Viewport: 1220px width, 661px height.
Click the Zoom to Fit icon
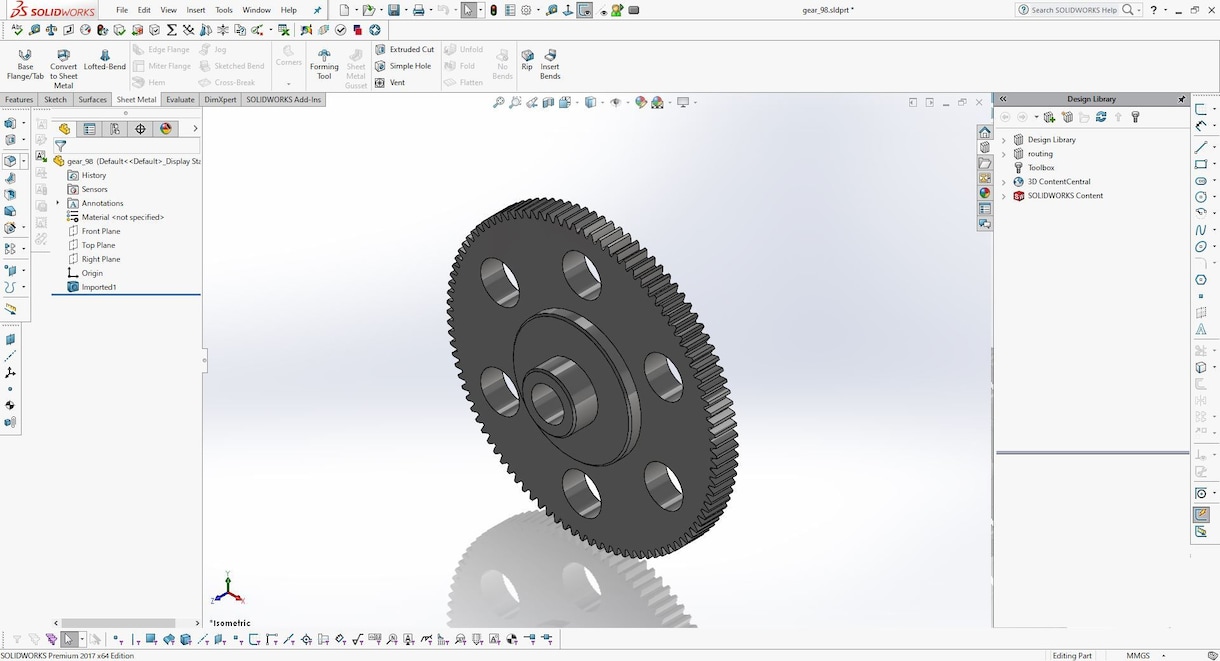499,102
